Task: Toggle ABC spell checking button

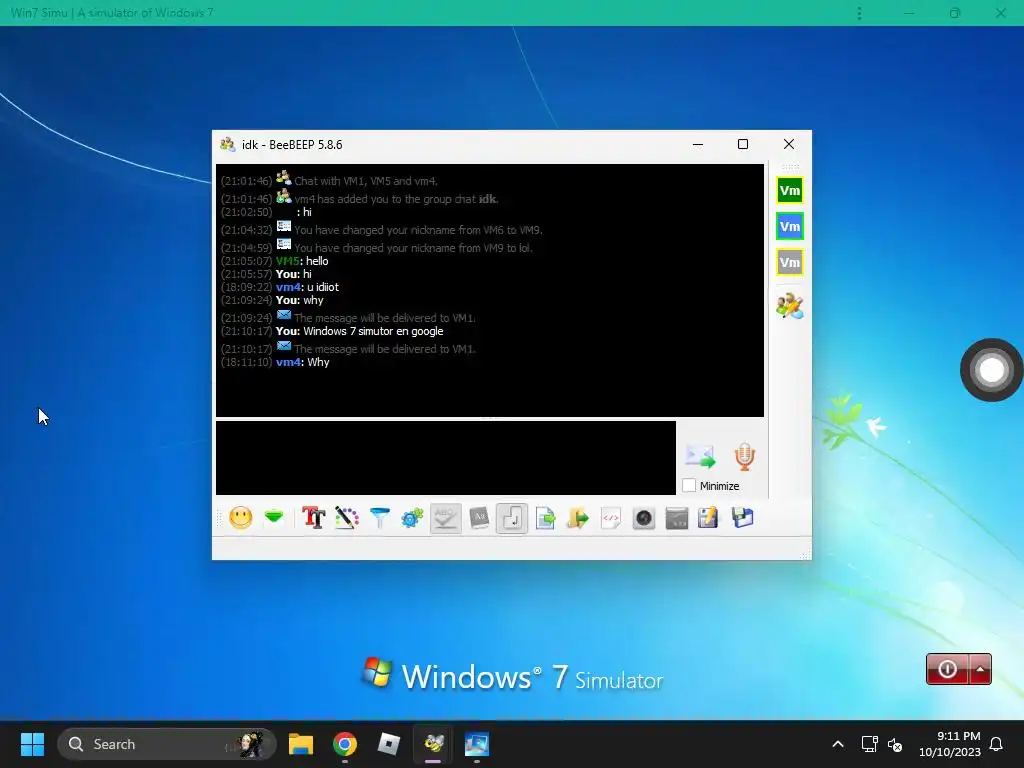Action: tap(445, 518)
